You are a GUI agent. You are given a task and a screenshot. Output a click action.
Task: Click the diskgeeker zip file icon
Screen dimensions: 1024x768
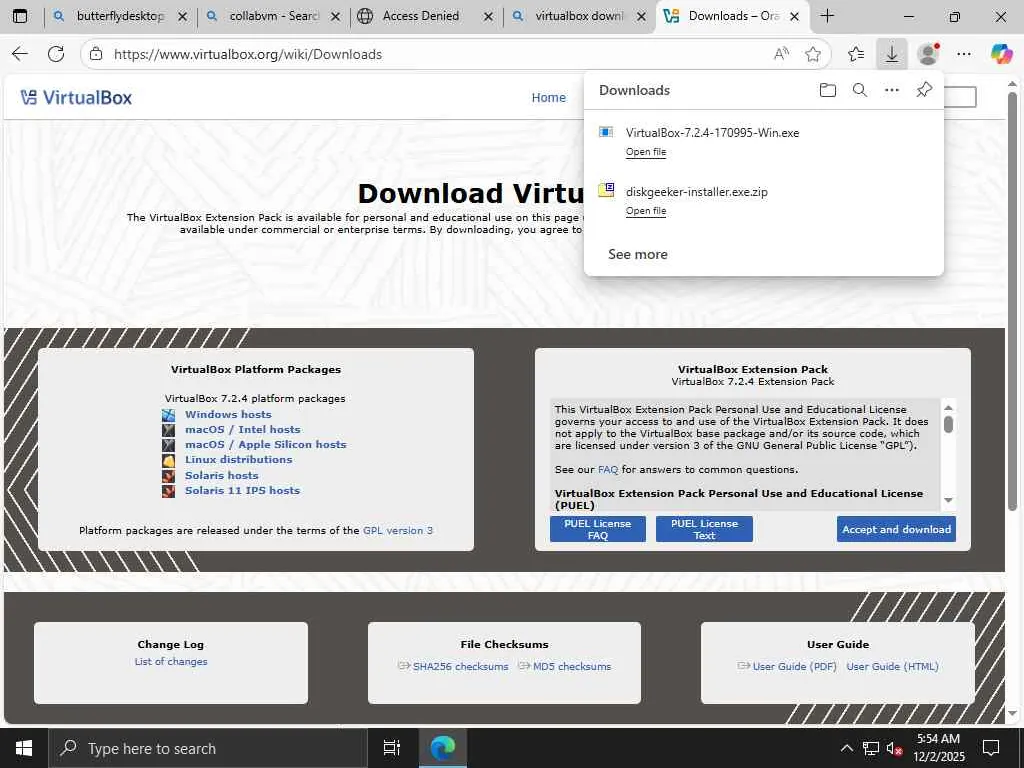pyautogui.click(x=606, y=190)
